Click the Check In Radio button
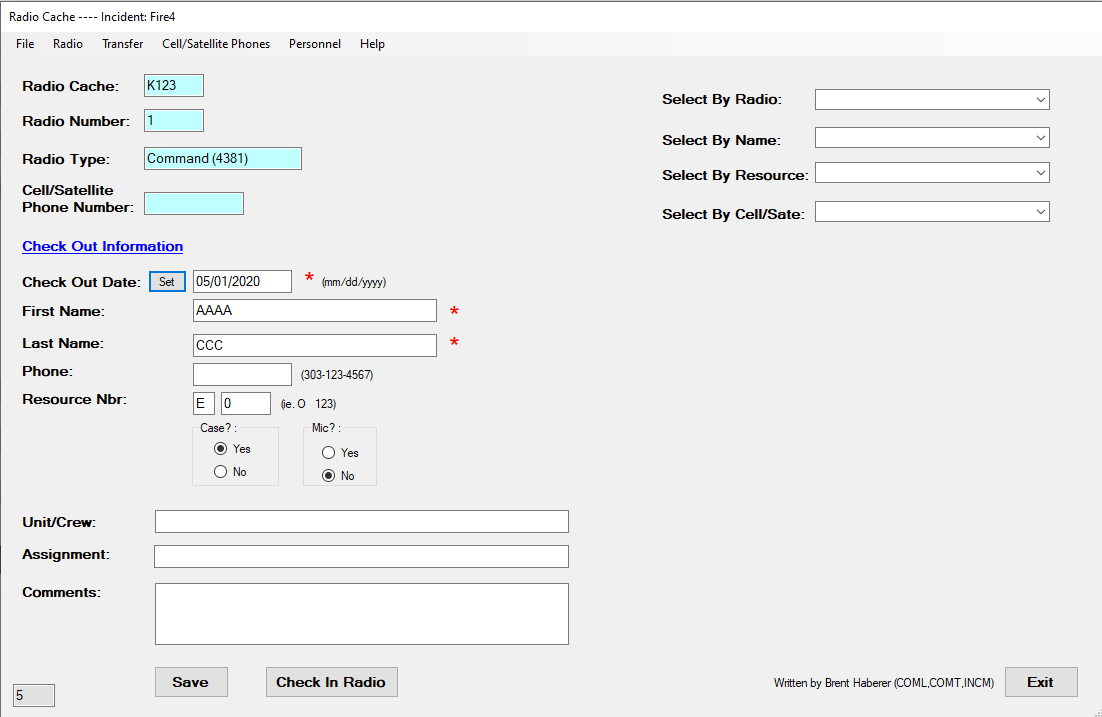This screenshot has width=1102, height=717. [332, 682]
